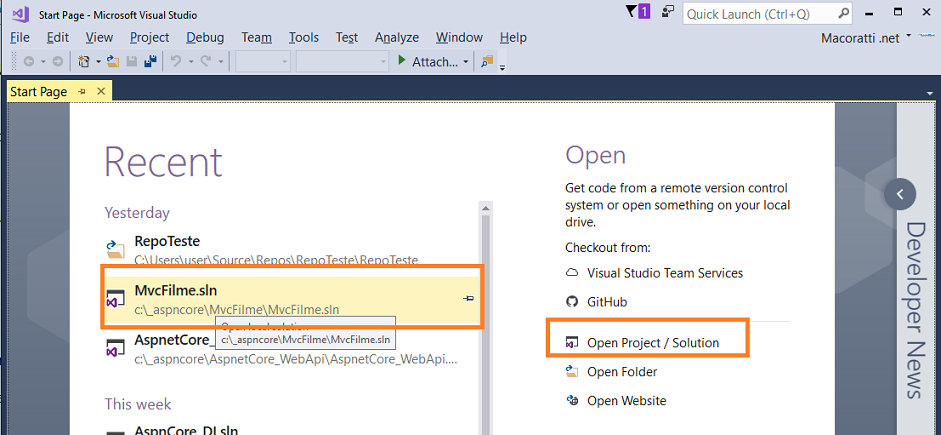941x435 pixels.
Task: Click the Navigate Forward arrow in the toolbar
Action: pos(58,61)
